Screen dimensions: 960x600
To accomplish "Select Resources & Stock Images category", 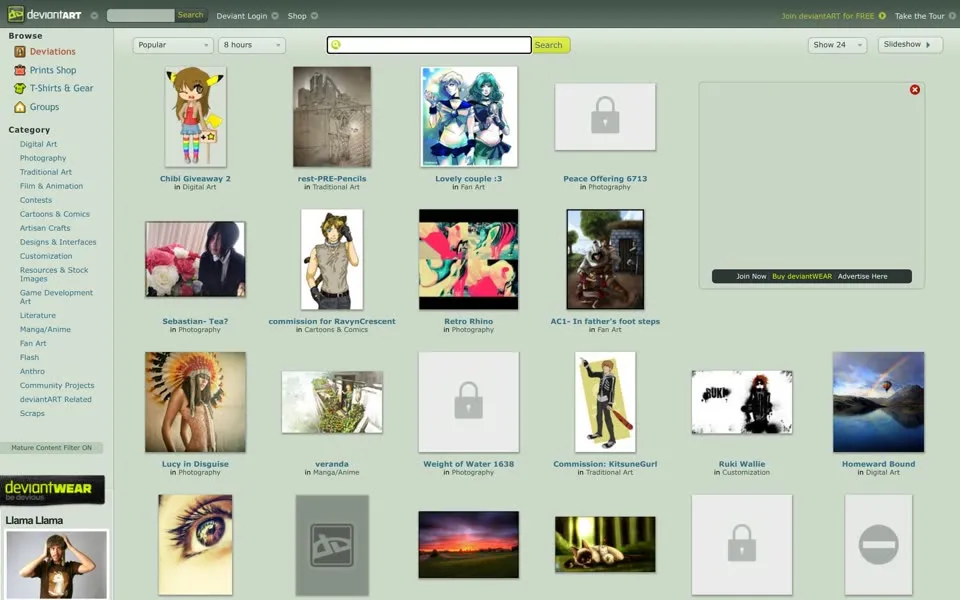I will (x=54, y=274).
